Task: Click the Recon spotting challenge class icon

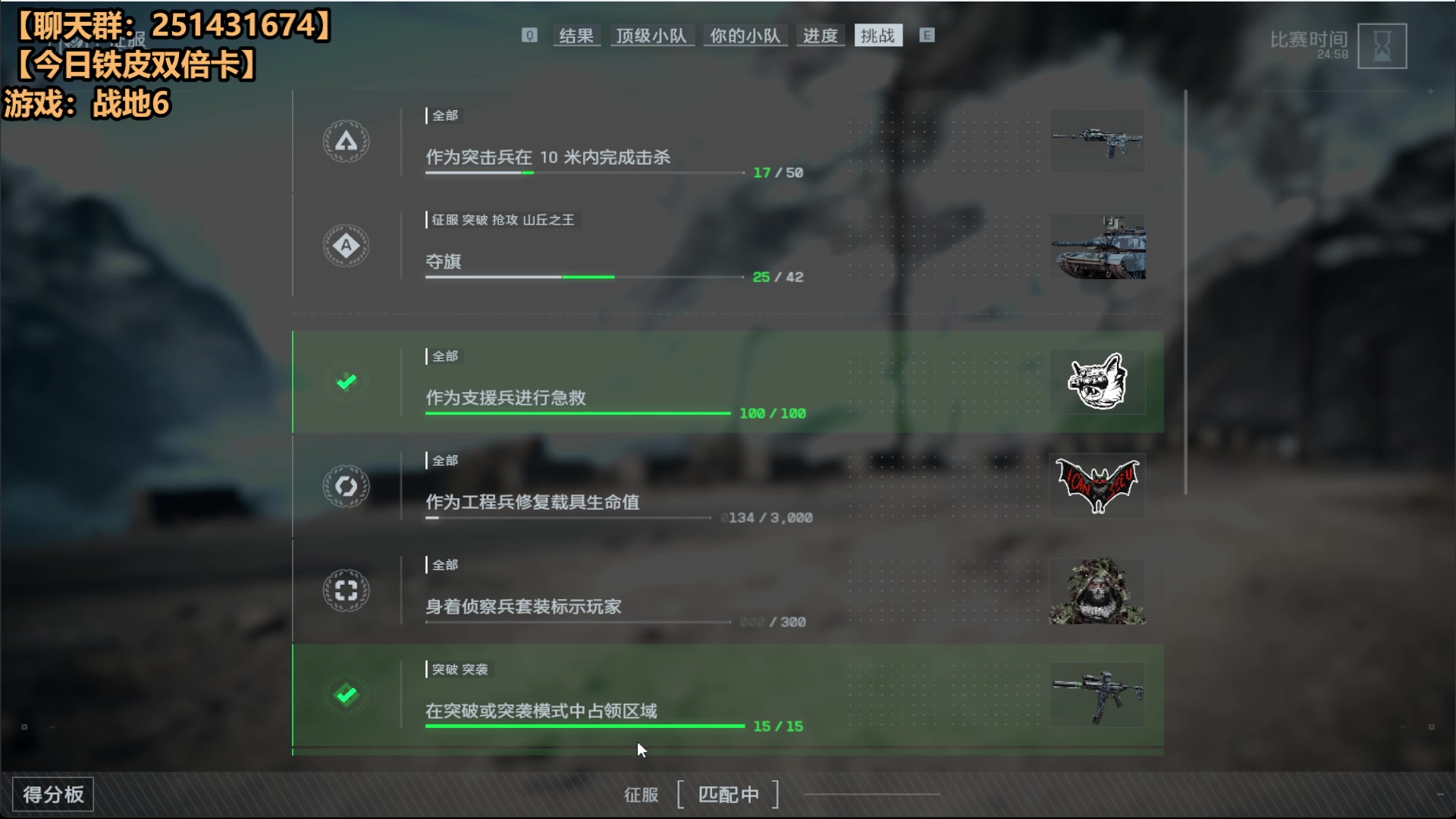Action: coord(346,591)
